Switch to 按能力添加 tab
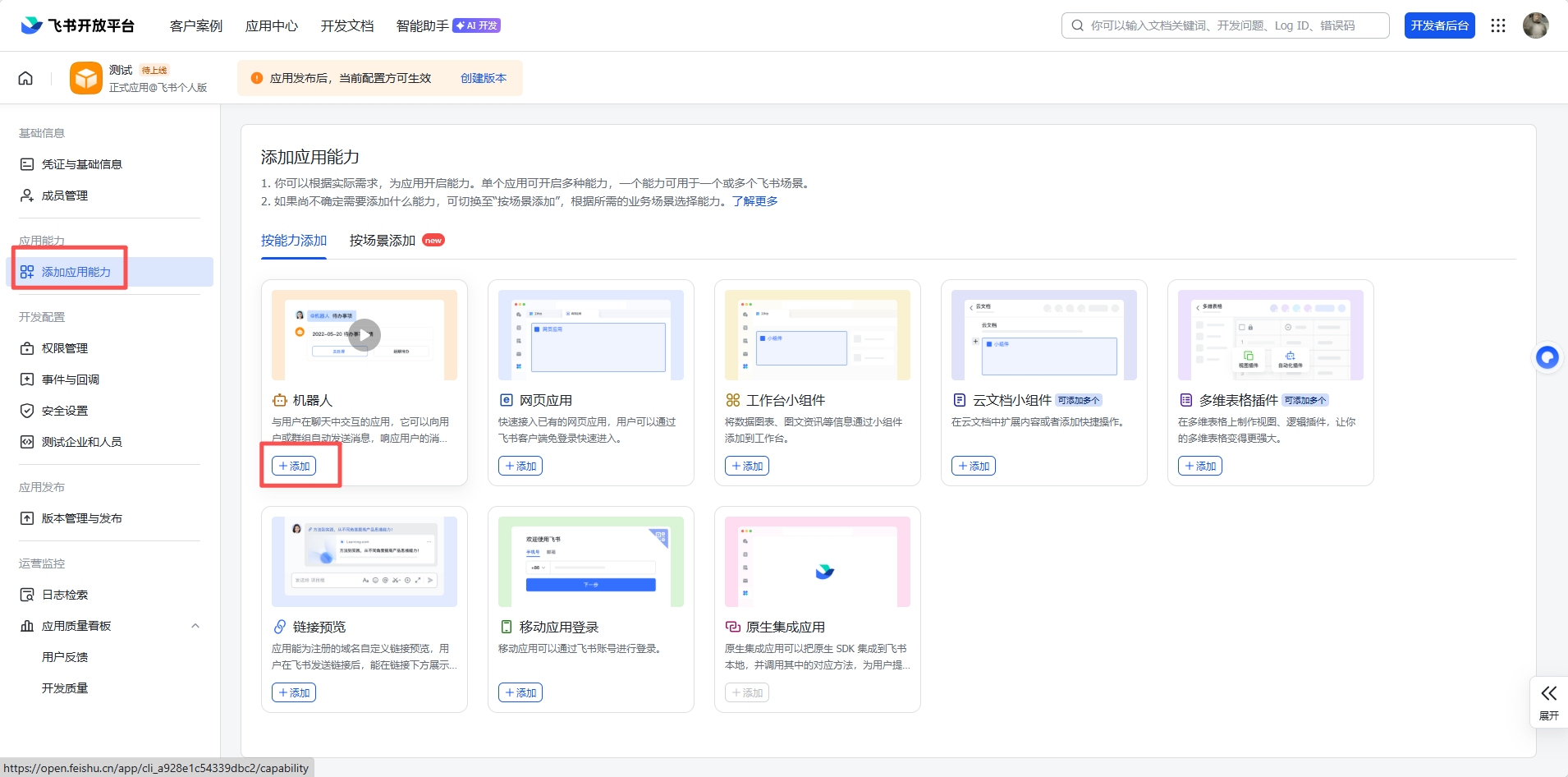Viewport: 1568px width, 777px height. point(294,241)
